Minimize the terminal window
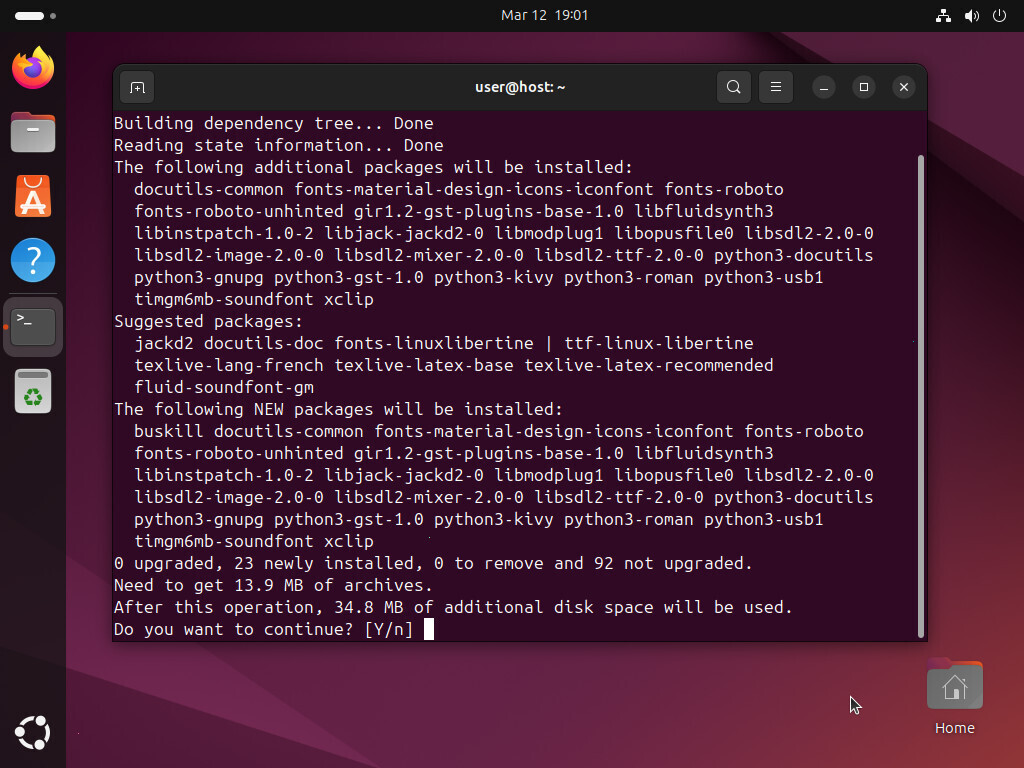Screen dimensions: 1024x768 [824, 87]
